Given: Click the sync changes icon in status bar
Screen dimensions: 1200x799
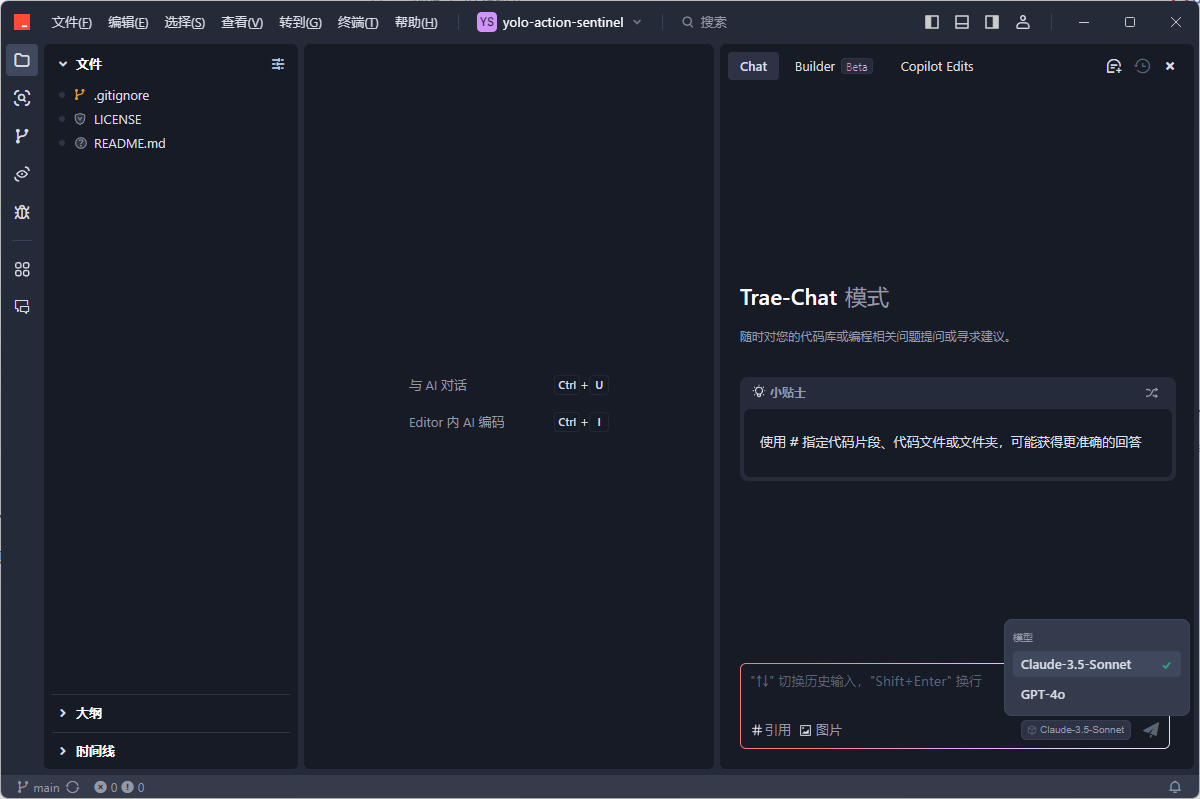Looking at the screenshot, I should click(73, 787).
